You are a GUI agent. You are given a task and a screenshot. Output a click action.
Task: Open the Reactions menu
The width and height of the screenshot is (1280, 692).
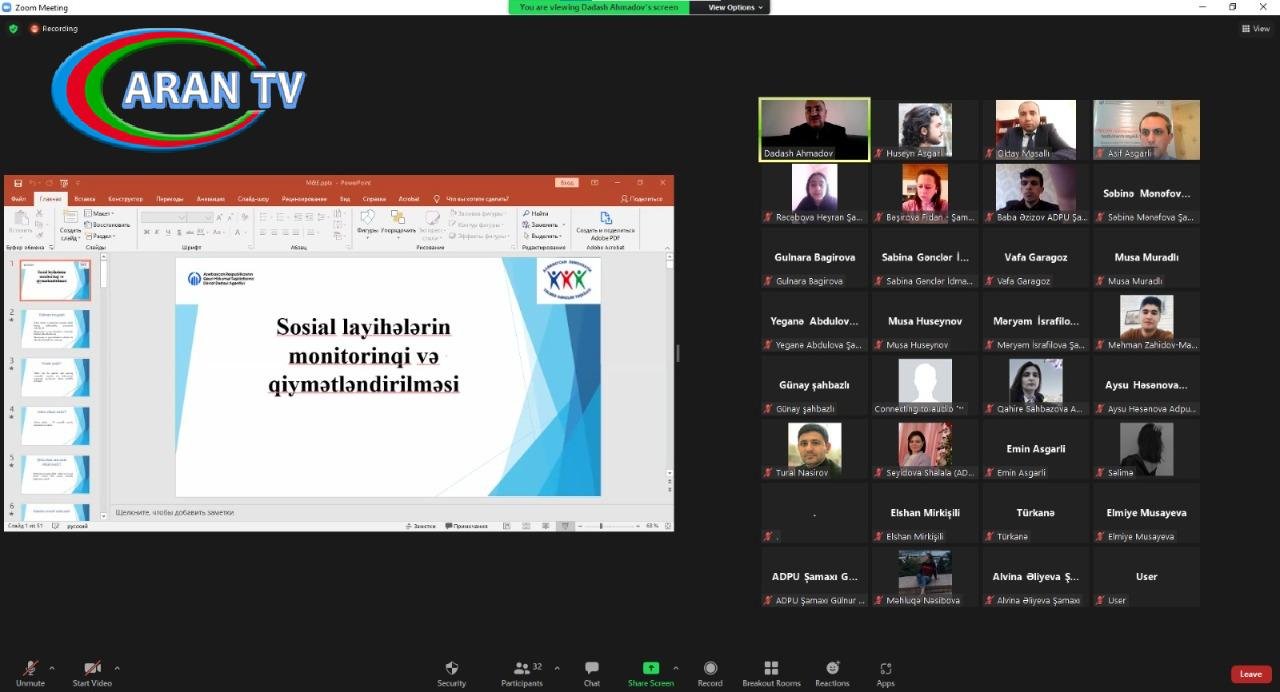click(832, 669)
